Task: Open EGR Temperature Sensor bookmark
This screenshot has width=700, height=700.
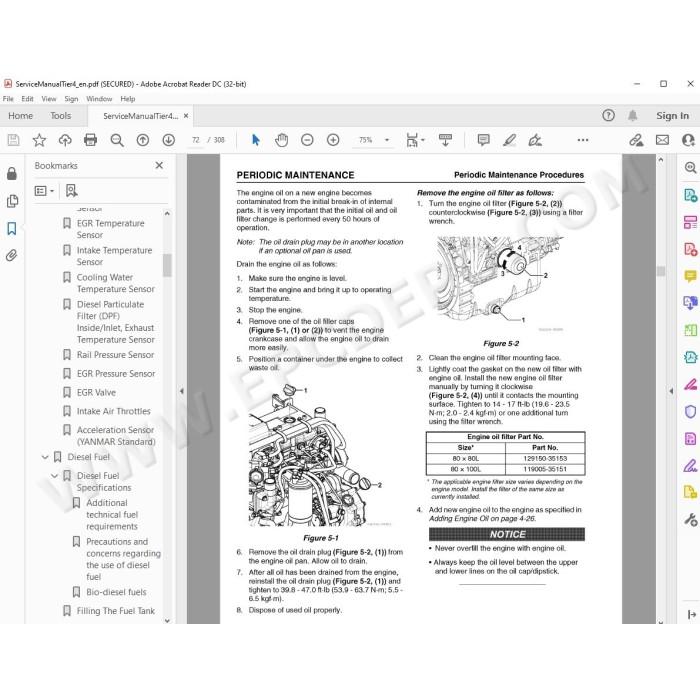Action: (110, 229)
